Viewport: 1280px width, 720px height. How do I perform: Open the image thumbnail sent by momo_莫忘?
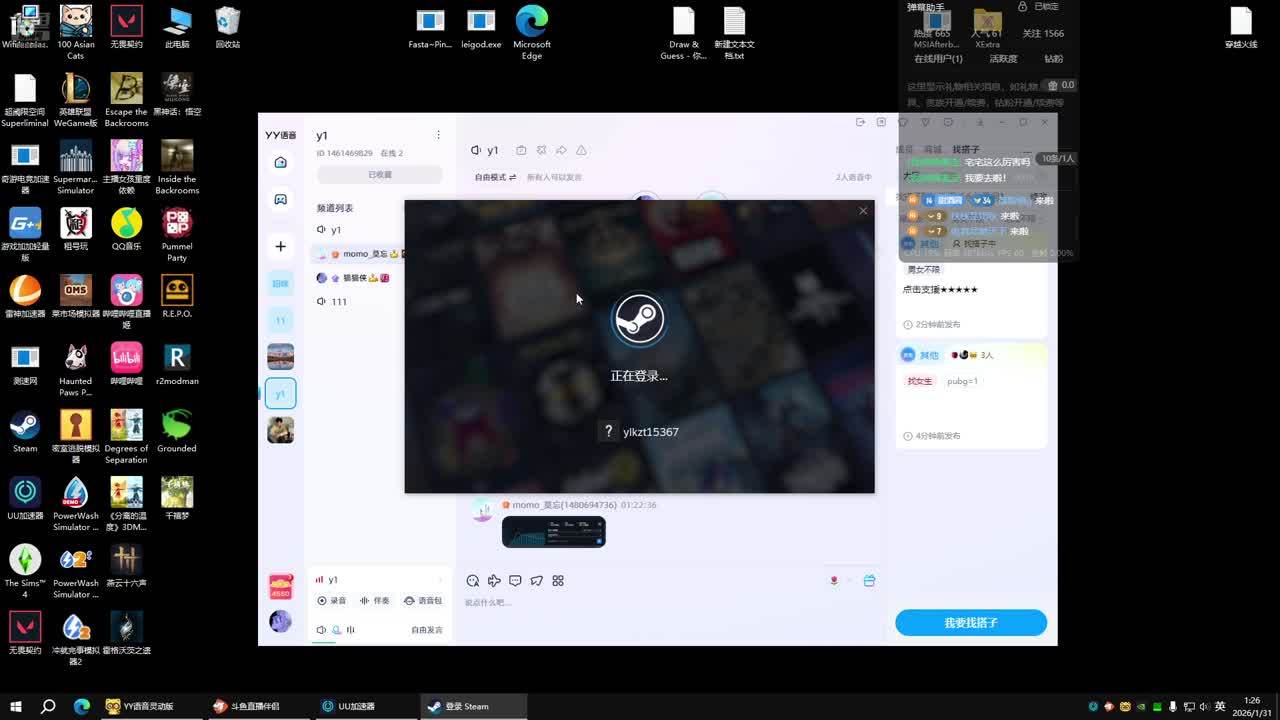click(x=554, y=532)
